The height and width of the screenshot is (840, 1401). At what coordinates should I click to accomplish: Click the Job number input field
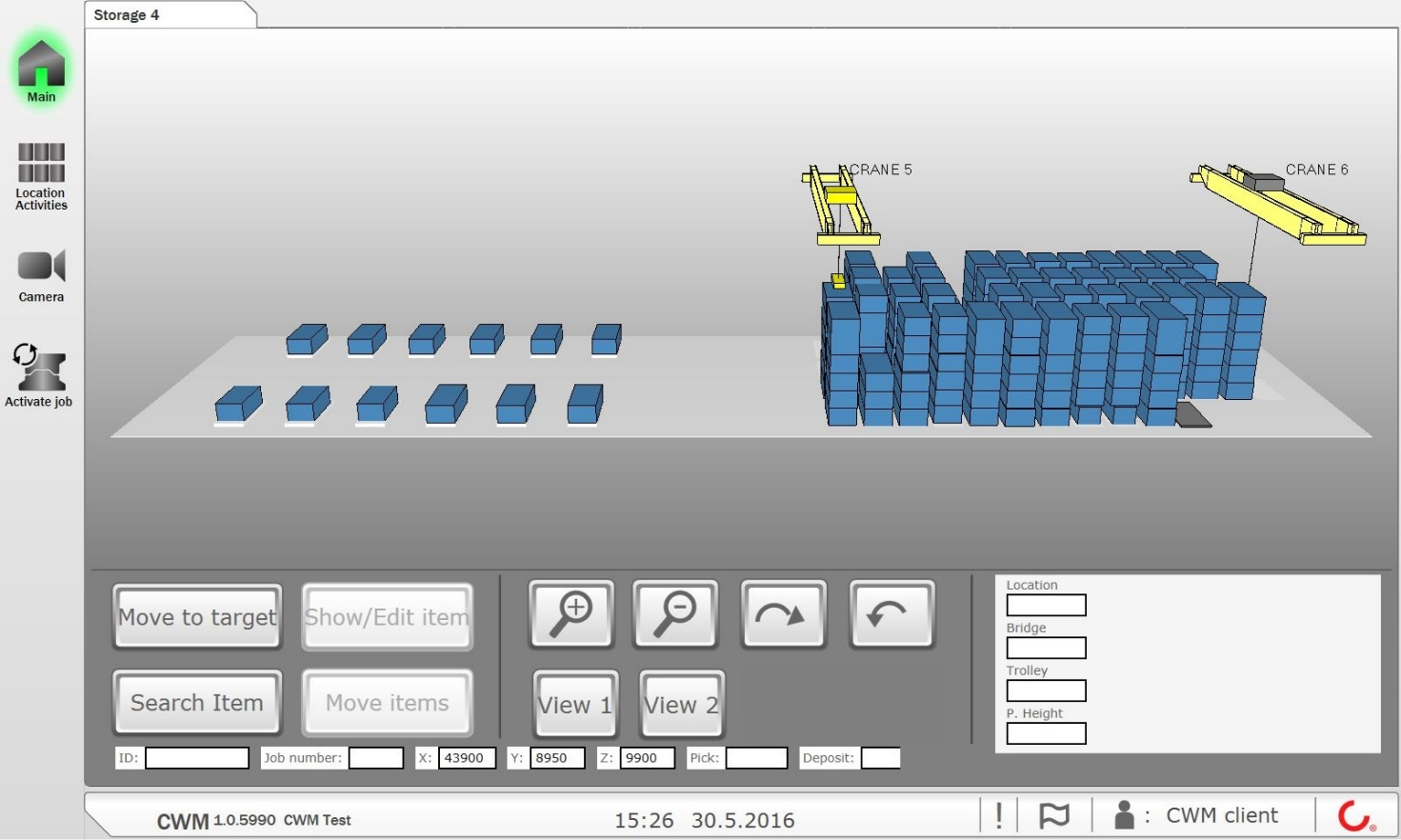[x=375, y=758]
